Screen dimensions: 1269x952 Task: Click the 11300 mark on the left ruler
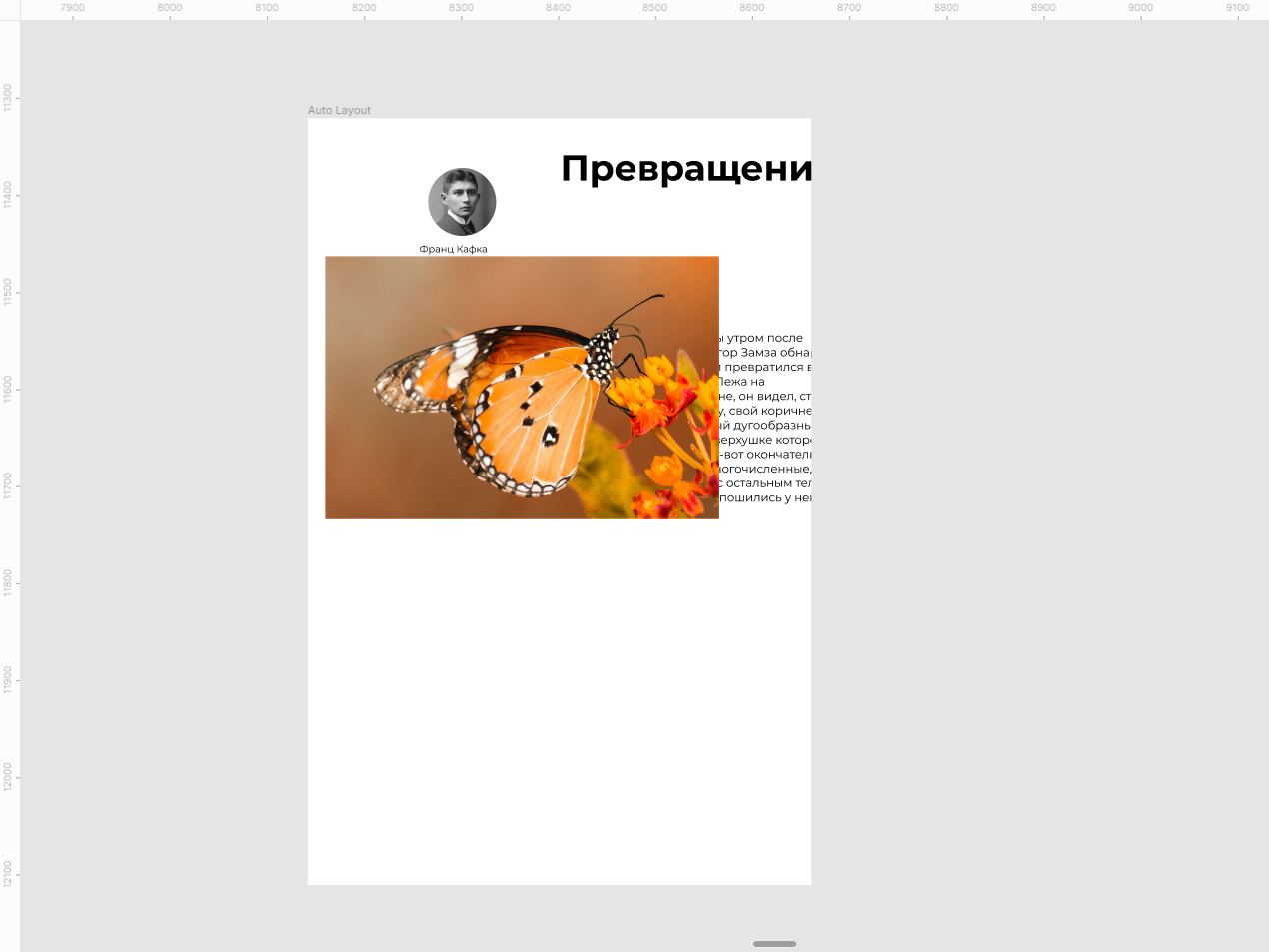(8, 98)
